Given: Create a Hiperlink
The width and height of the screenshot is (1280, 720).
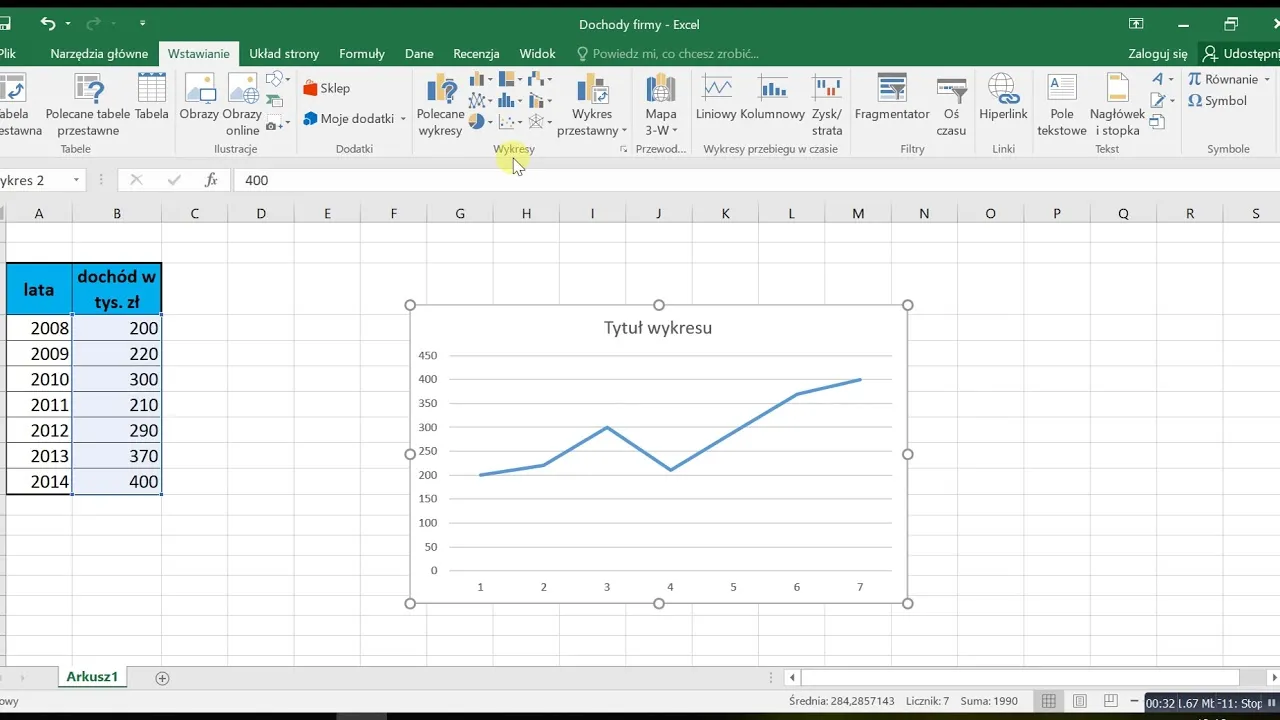Looking at the screenshot, I should click(x=1003, y=100).
